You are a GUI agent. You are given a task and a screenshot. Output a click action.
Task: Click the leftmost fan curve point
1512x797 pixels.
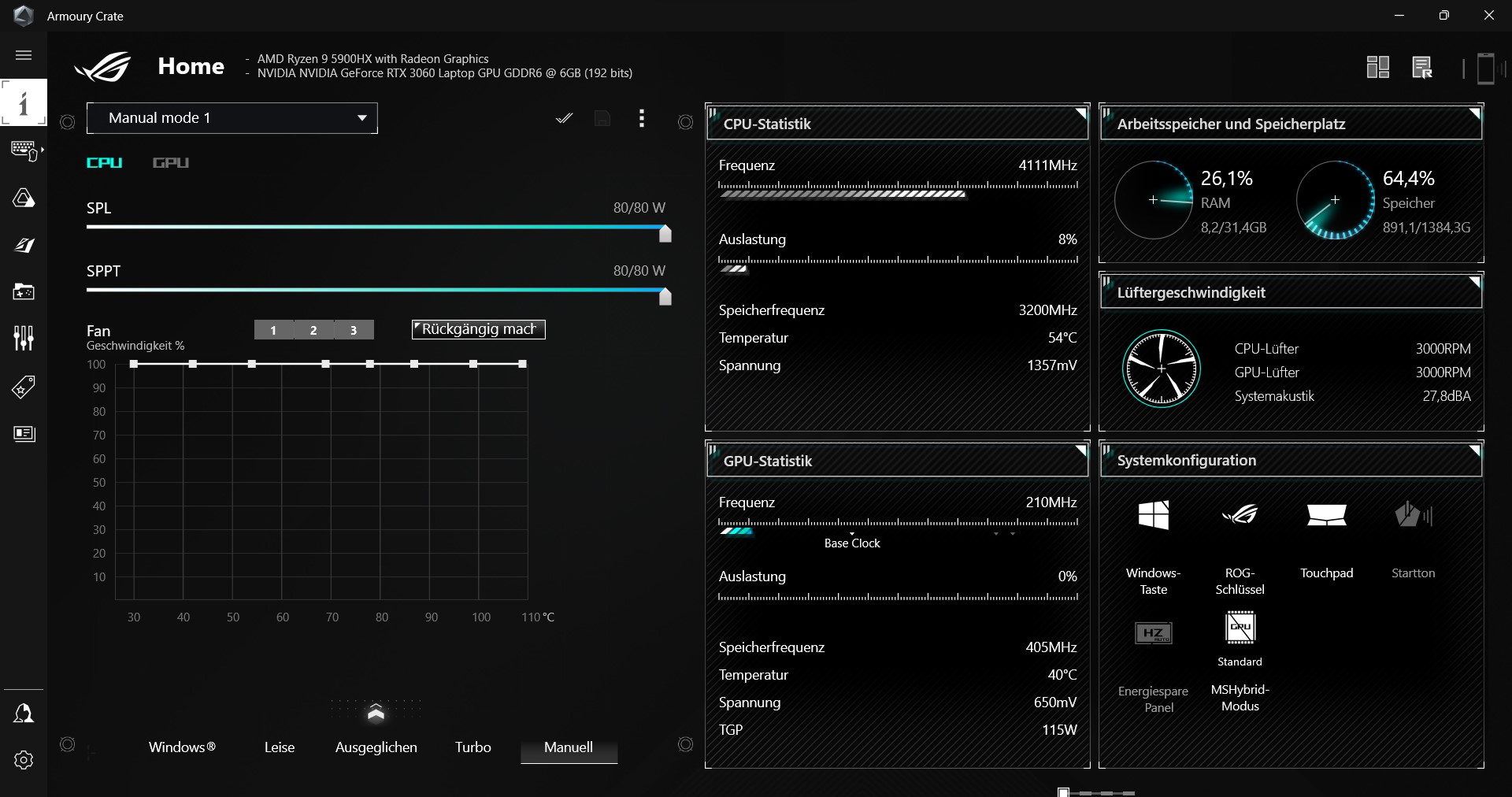click(x=134, y=364)
